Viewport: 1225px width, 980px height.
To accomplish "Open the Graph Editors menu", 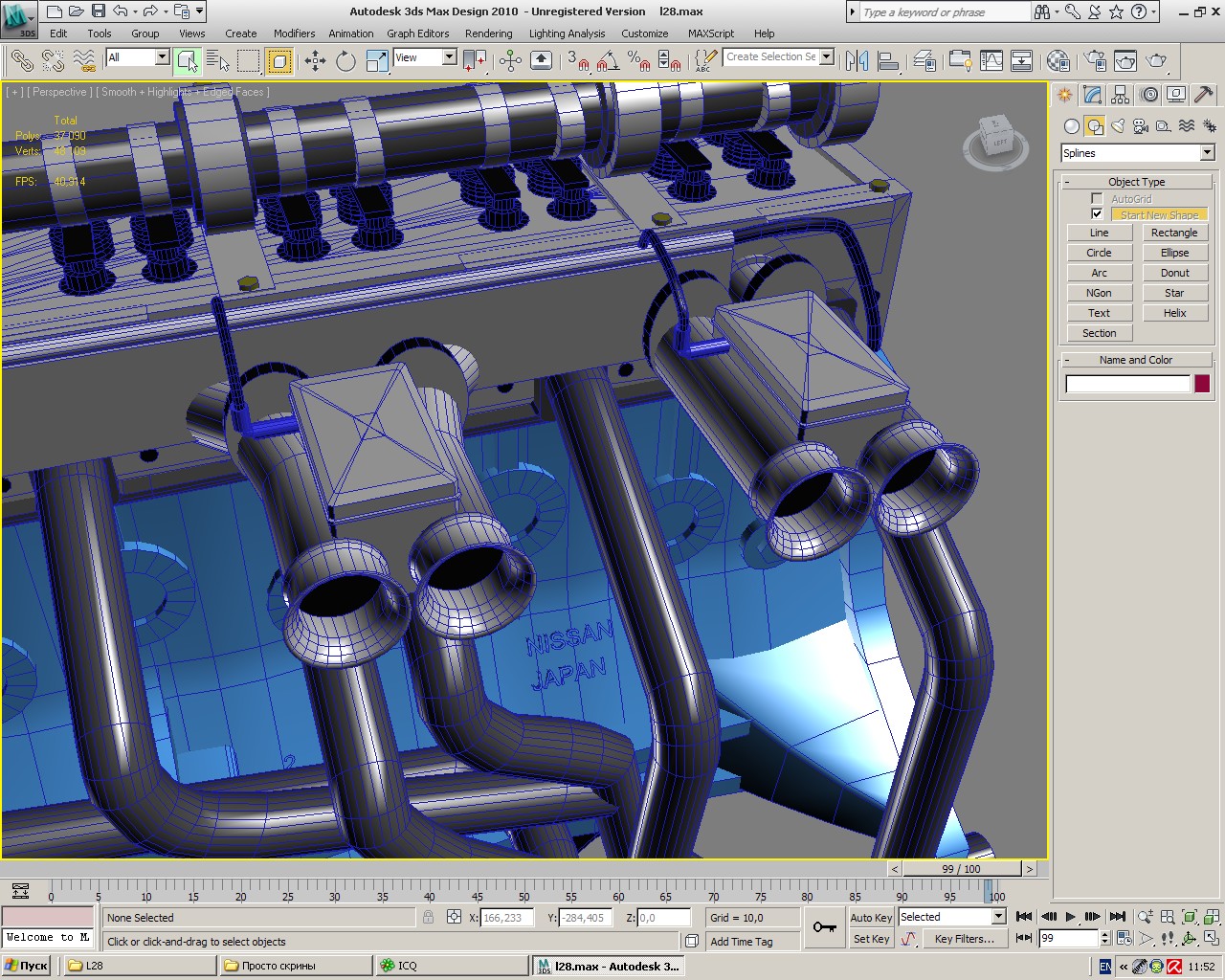I will [418, 33].
